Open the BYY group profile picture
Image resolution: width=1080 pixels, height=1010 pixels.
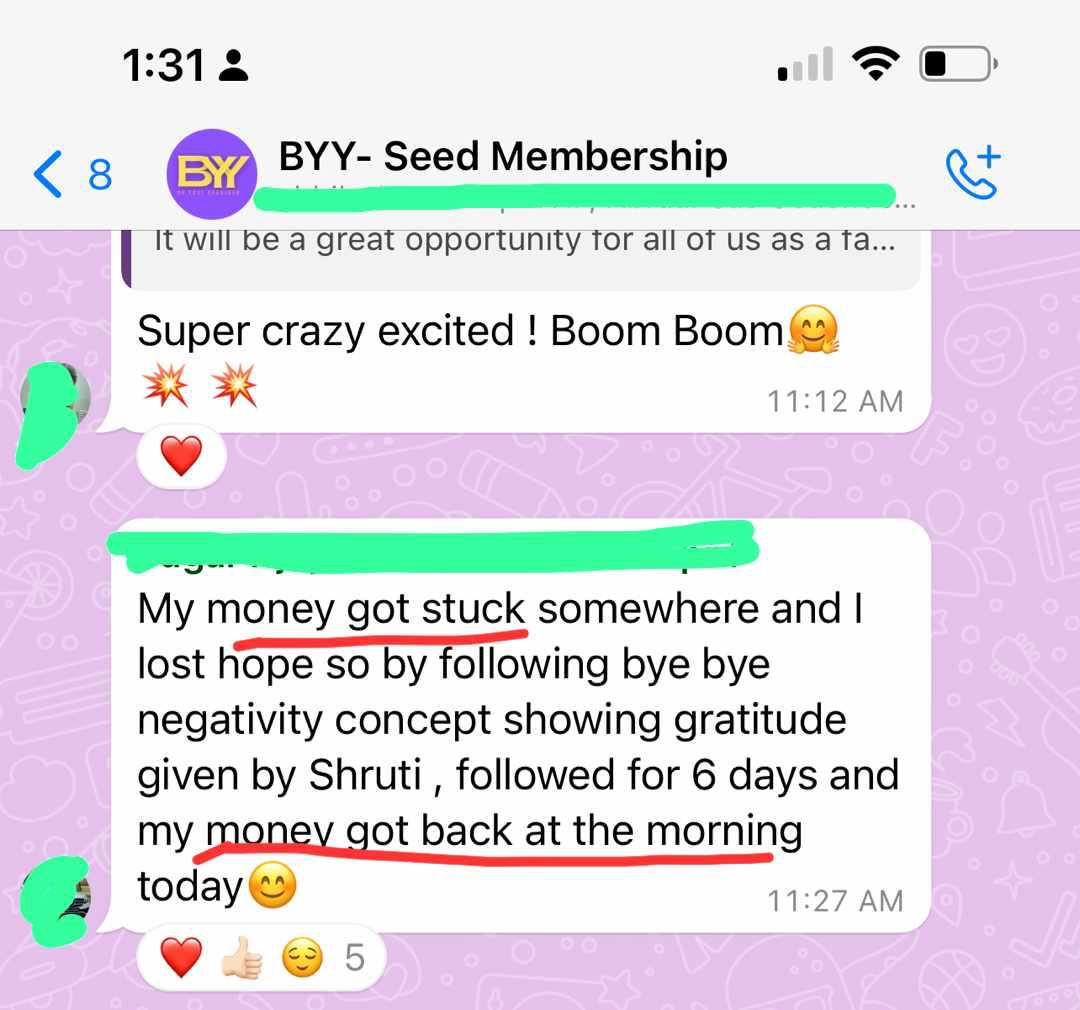[x=211, y=174]
